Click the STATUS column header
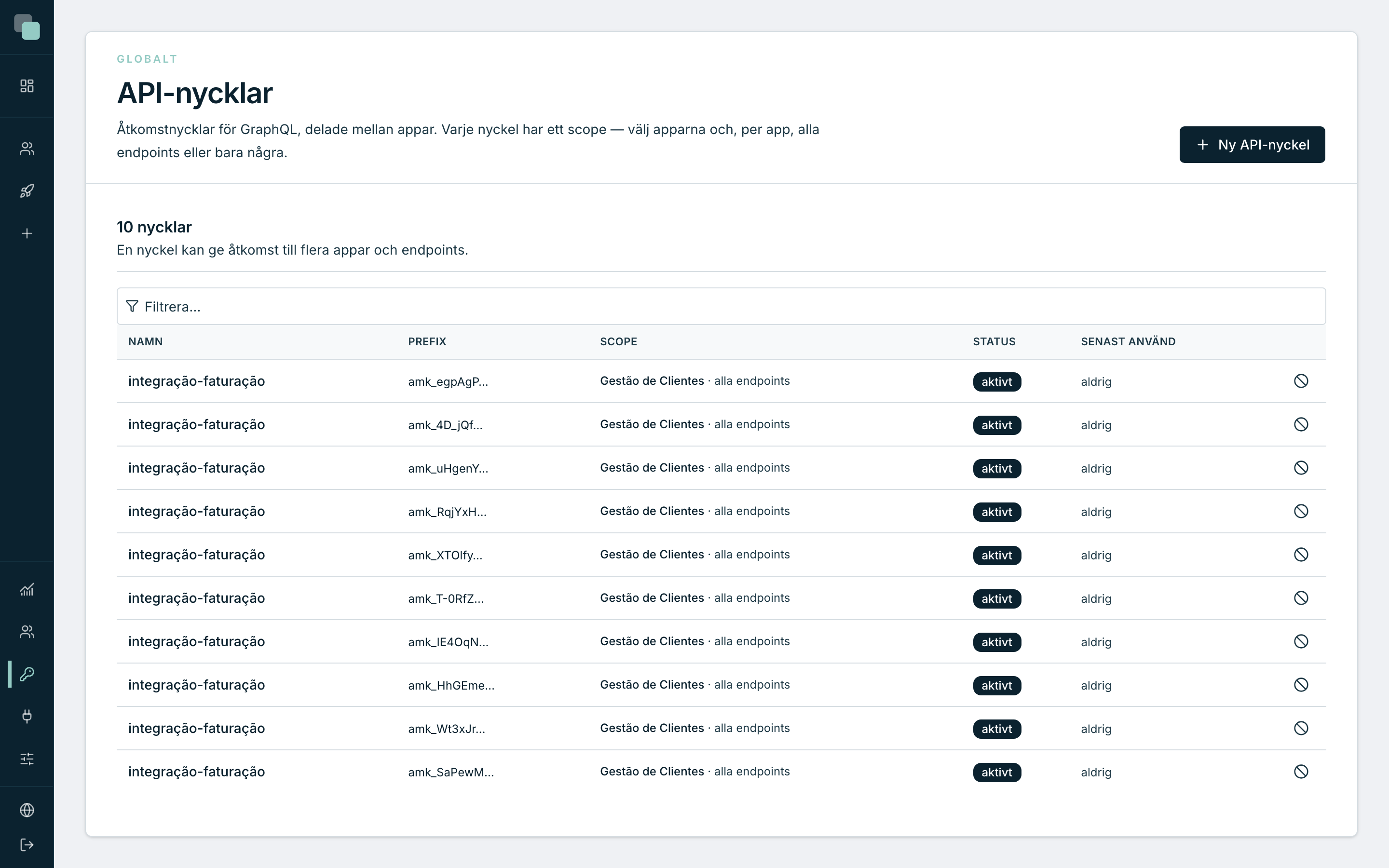 click(994, 341)
